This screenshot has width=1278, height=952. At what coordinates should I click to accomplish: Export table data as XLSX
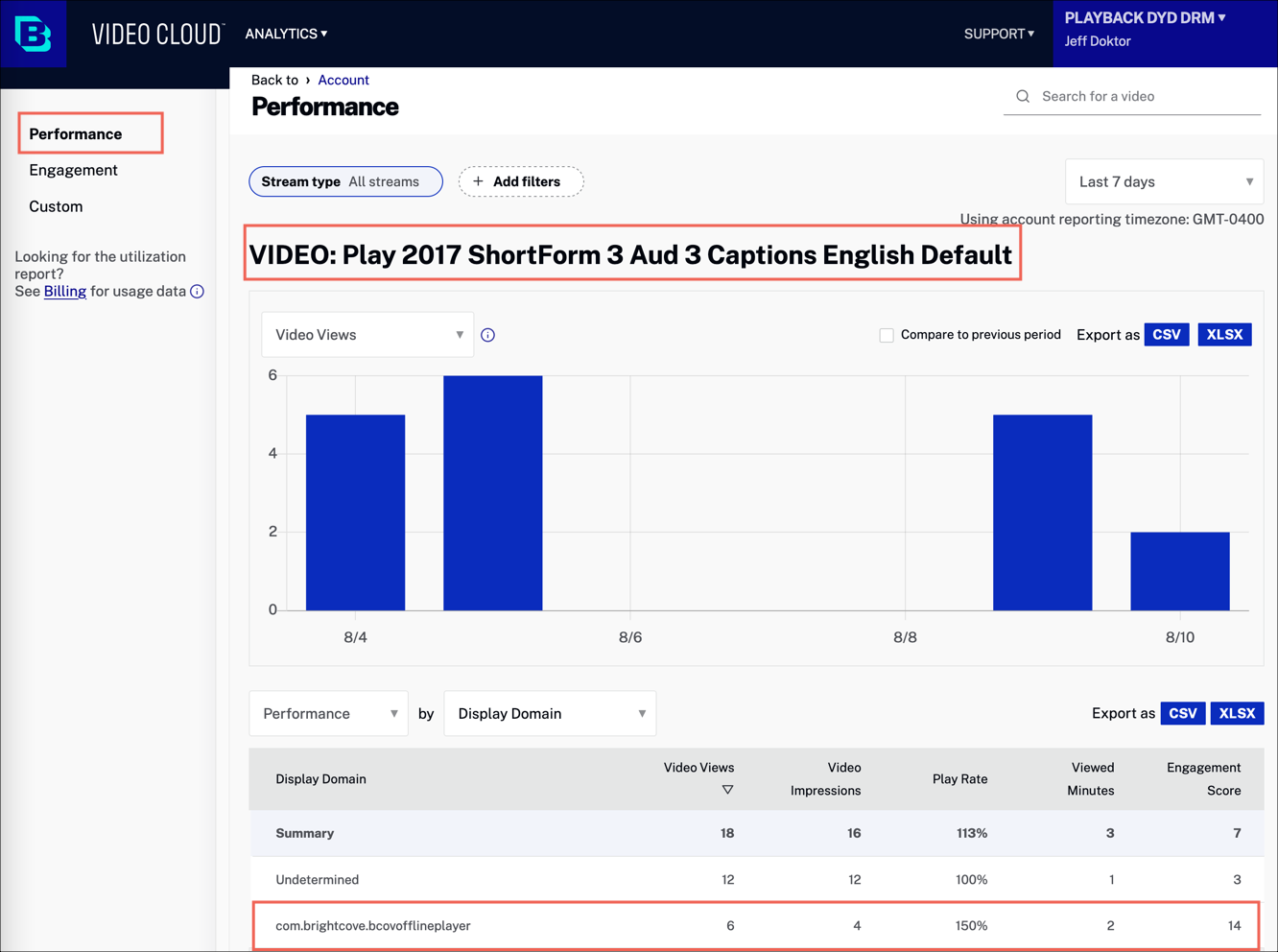(x=1237, y=714)
